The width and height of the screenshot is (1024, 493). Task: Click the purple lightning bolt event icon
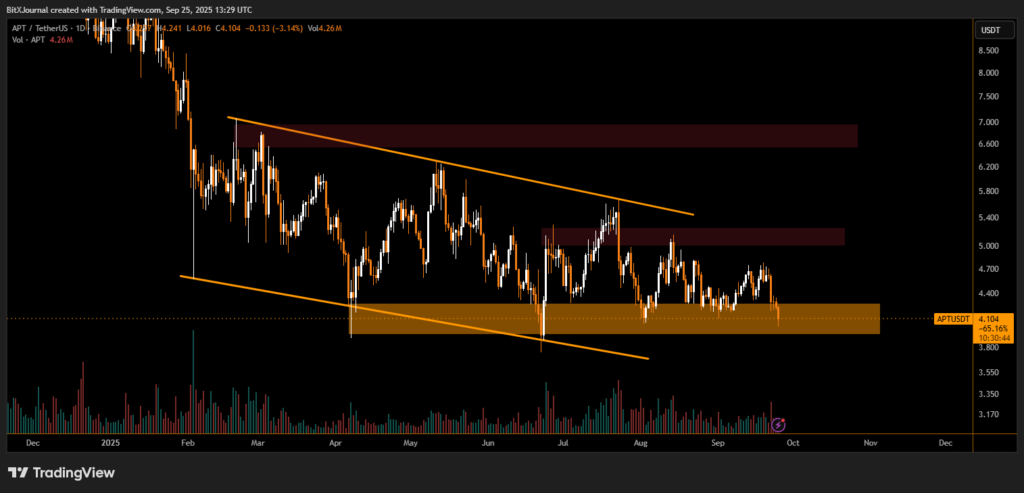pyautogui.click(x=778, y=425)
